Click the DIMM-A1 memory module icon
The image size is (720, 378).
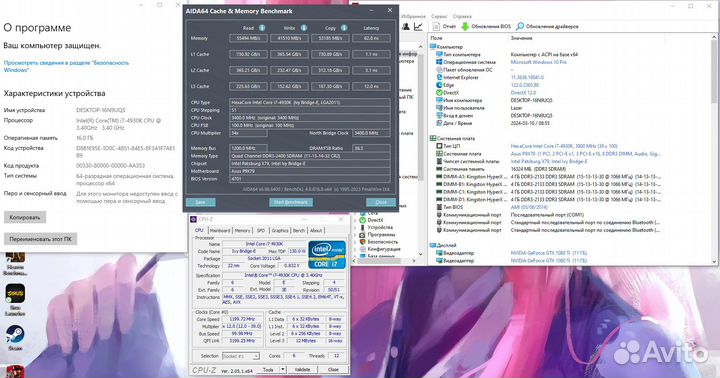[x=439, y=176]
